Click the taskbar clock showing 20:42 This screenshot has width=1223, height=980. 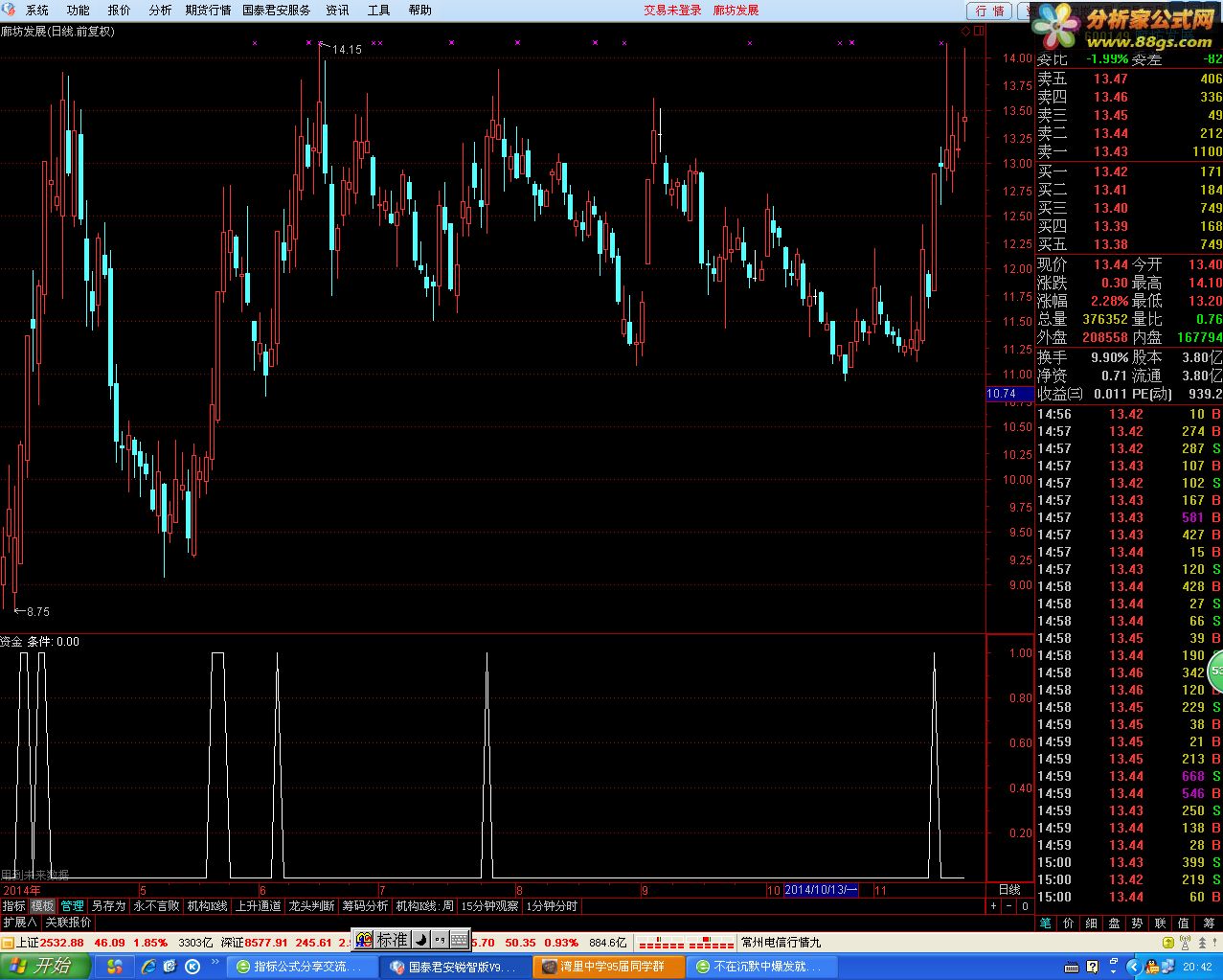pyautogui.click(x=1198, y=967)
